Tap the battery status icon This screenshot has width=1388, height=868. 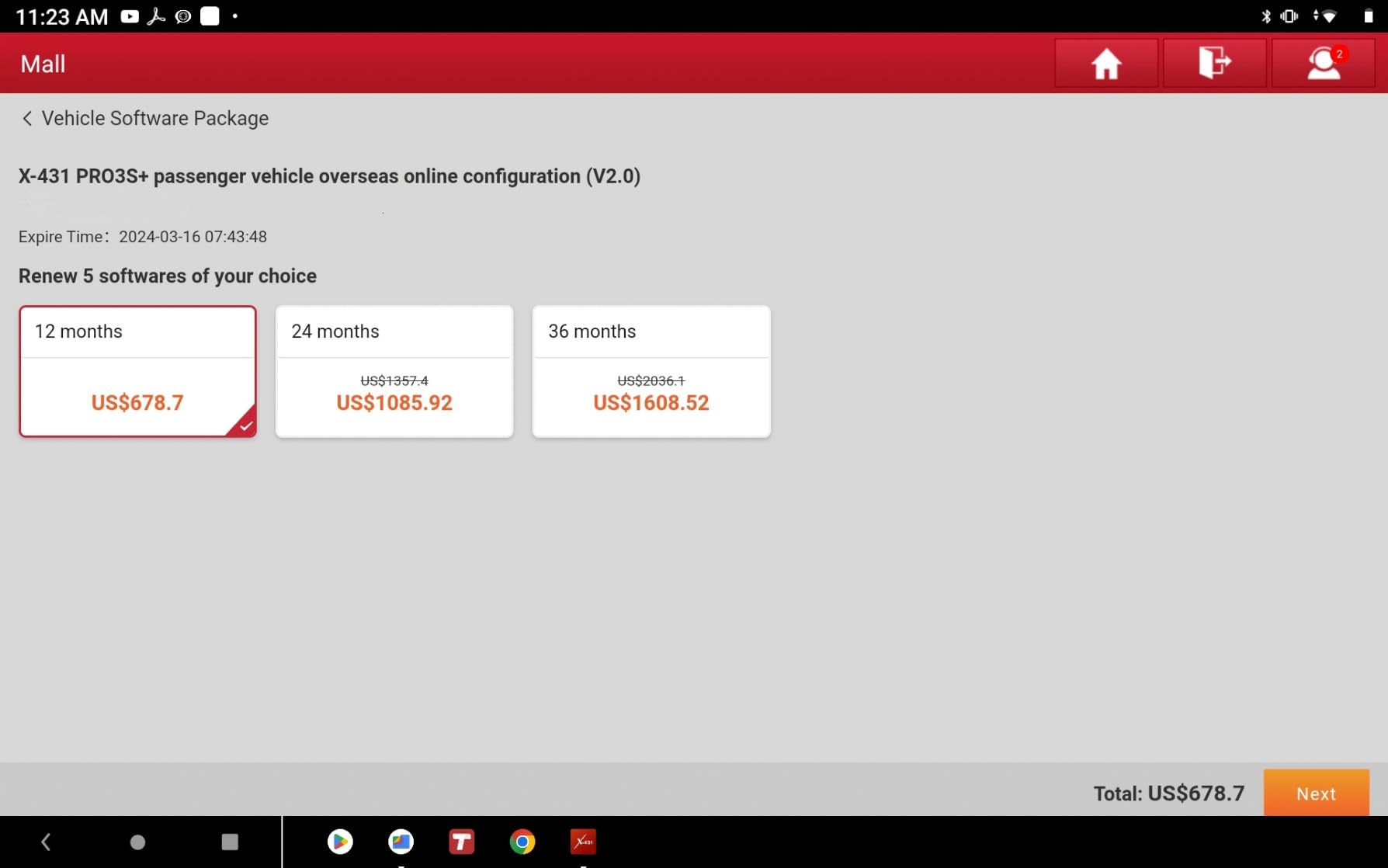1369,16
